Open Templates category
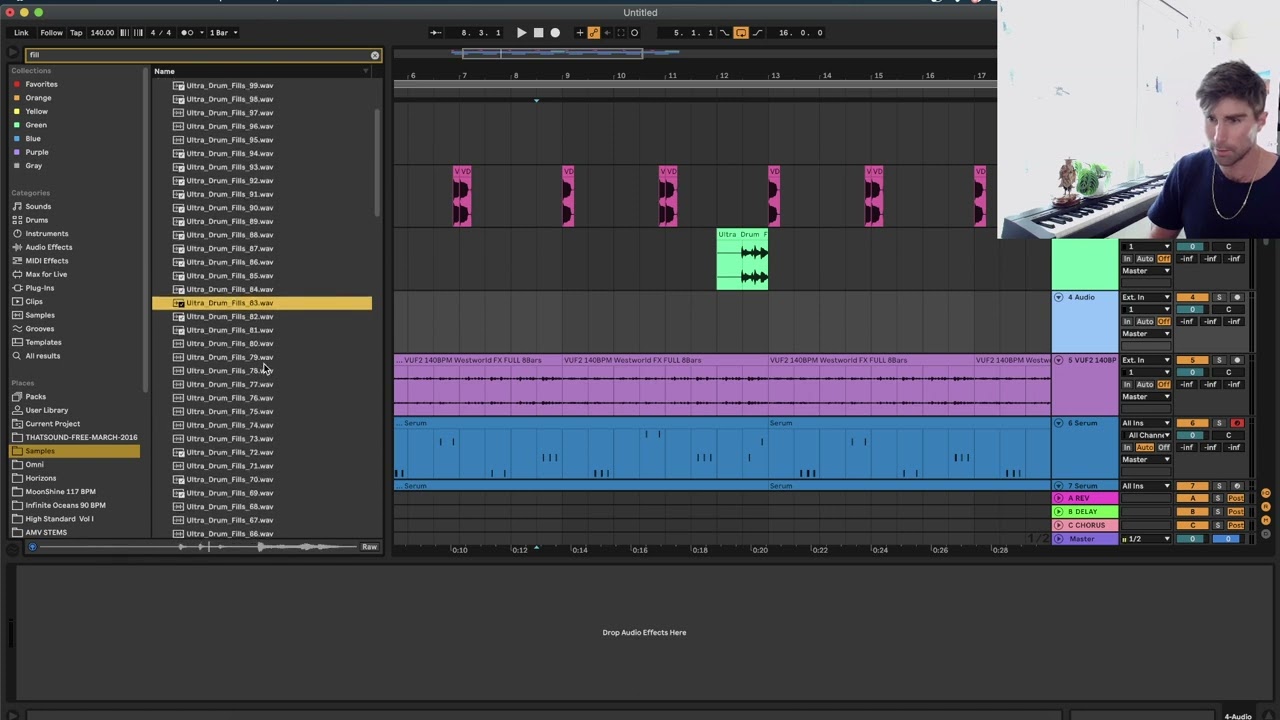This screenshot has width=1280, height=720. (43, 342)
